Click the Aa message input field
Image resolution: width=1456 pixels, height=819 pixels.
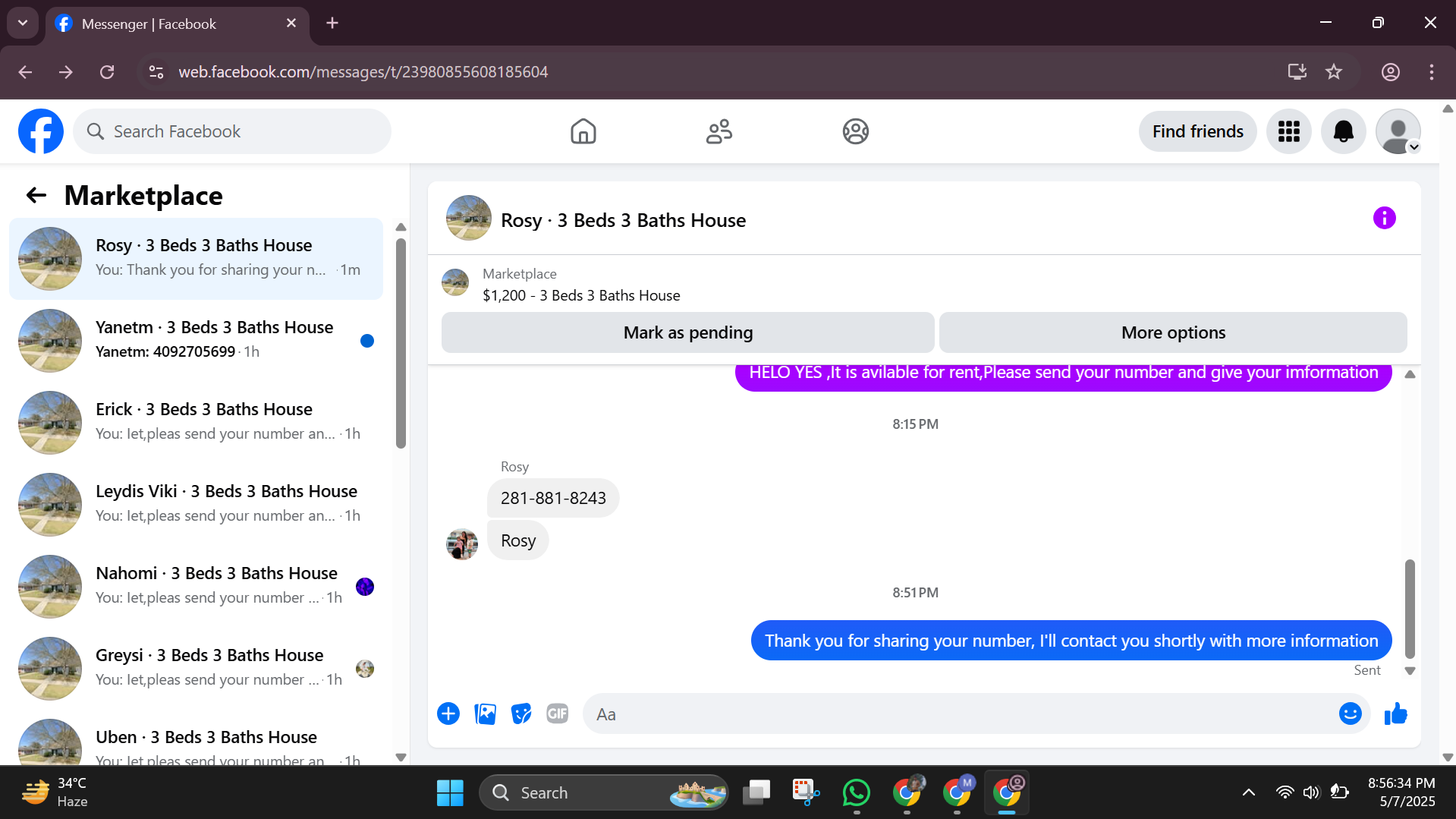click(x=960, y=714)
